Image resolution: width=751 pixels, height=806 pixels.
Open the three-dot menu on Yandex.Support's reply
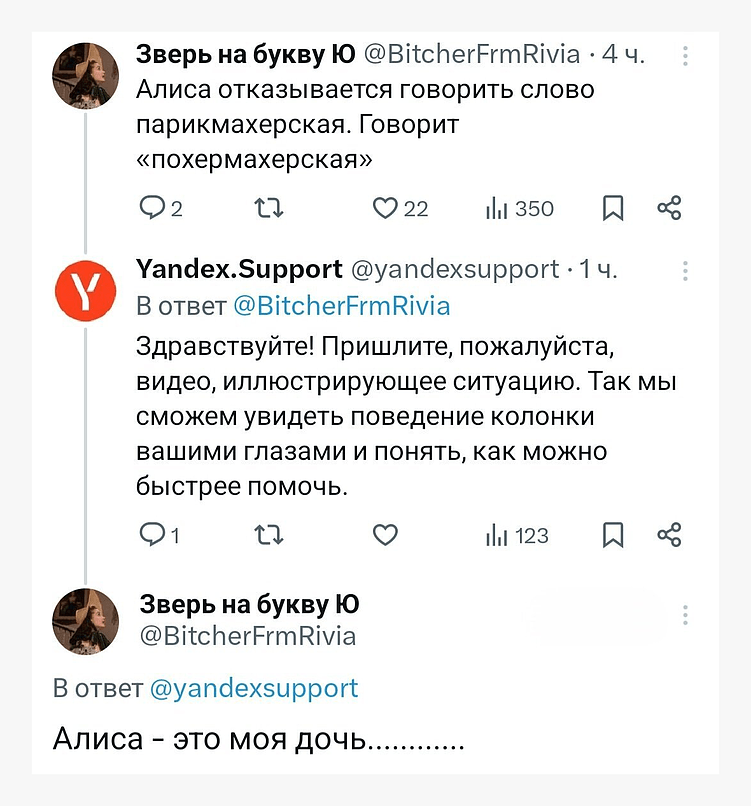tap(685, 270)
